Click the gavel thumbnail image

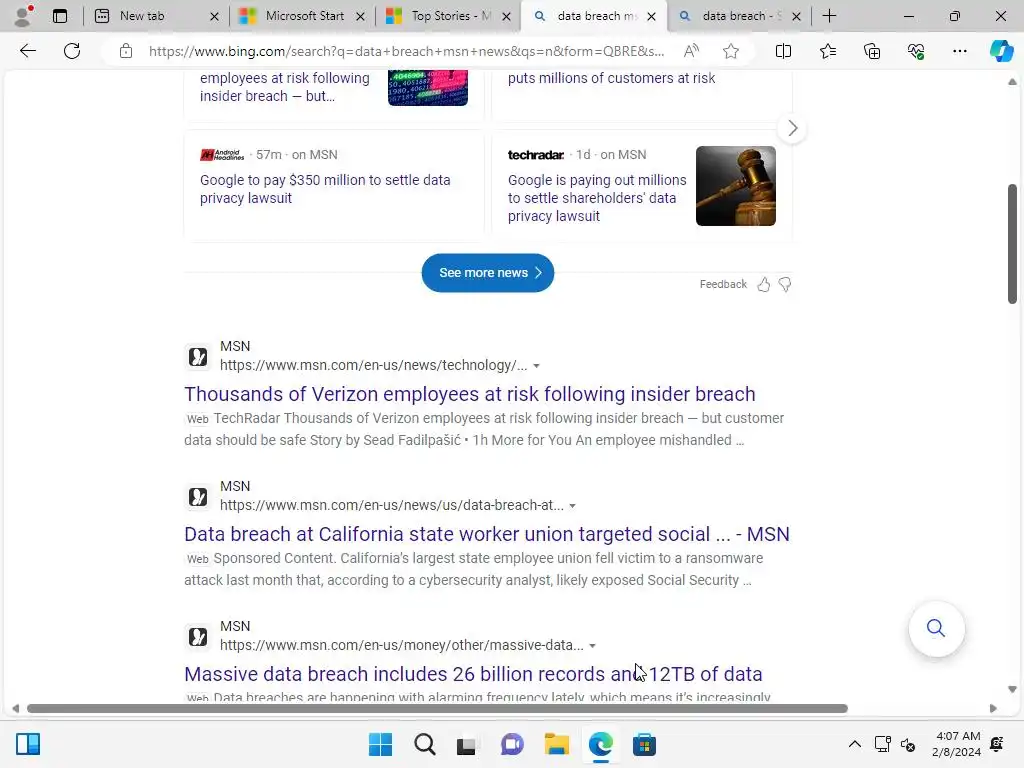click(x=735, y=186)
